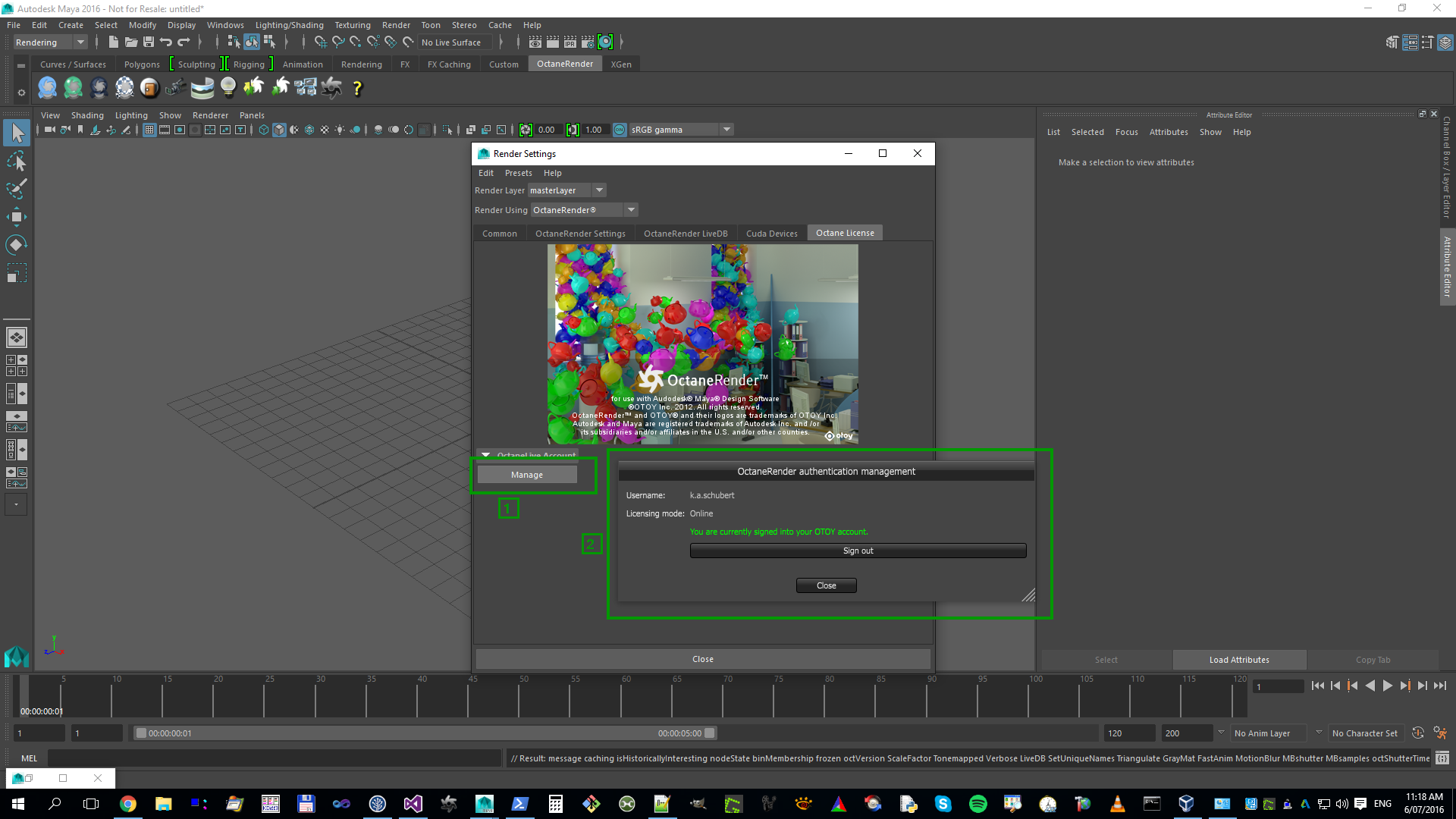Click the time range slider bar

pos(425,733)
